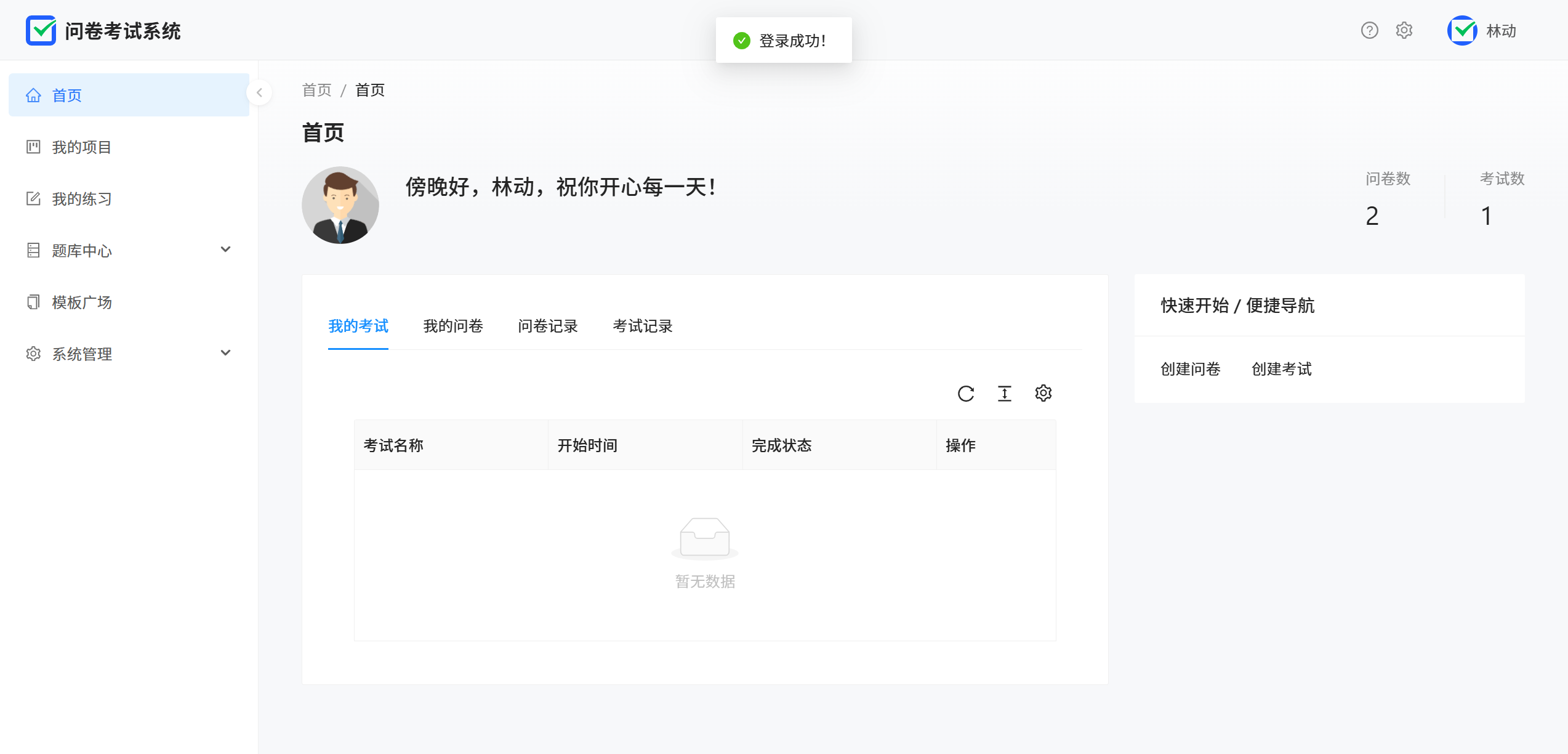Click the 创建考试 quick link
This screenshot has height=754, width=1568.
click(x=1281, y=369)
